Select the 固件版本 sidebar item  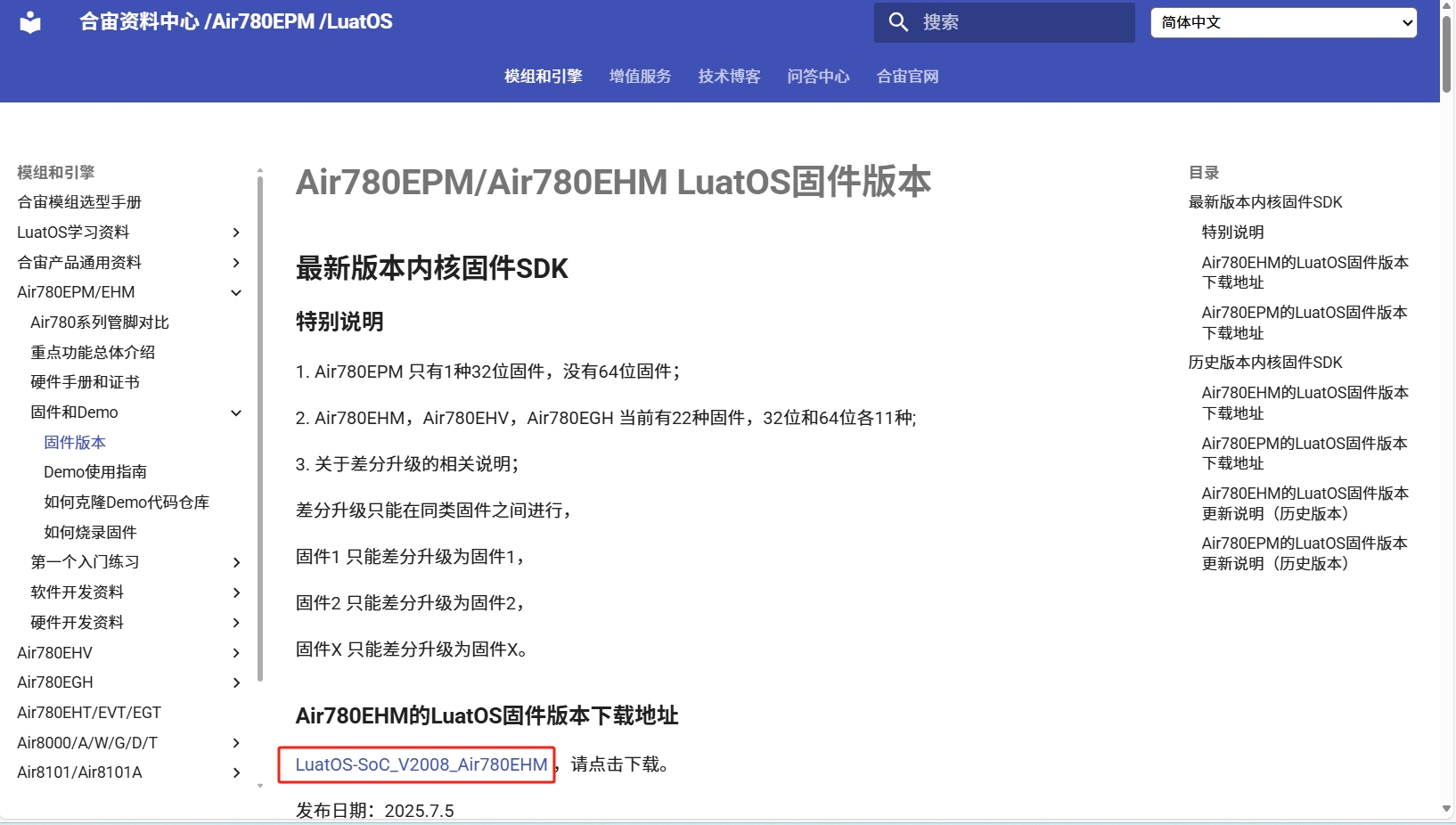[75, 443]
